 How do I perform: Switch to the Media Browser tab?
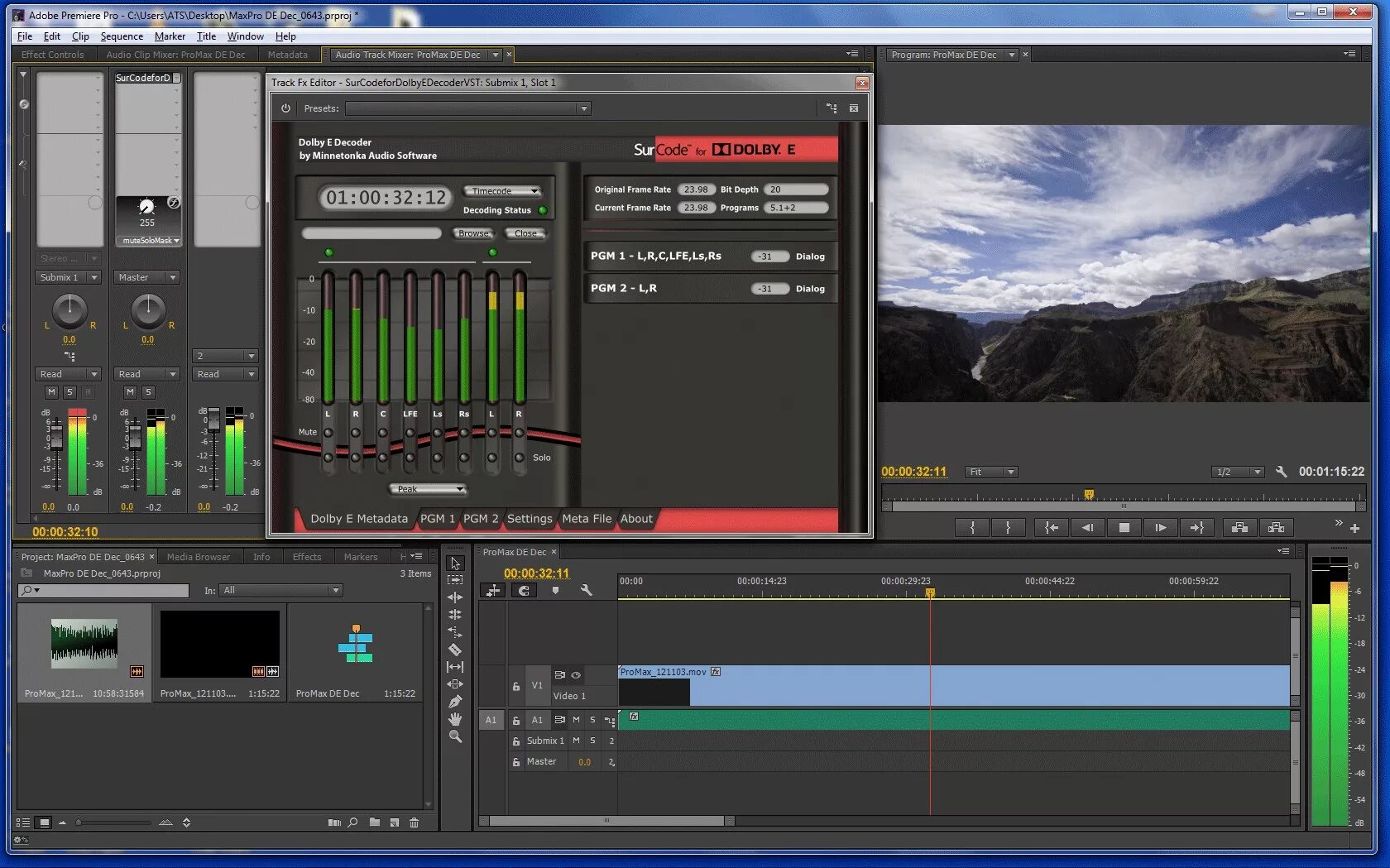199,557
